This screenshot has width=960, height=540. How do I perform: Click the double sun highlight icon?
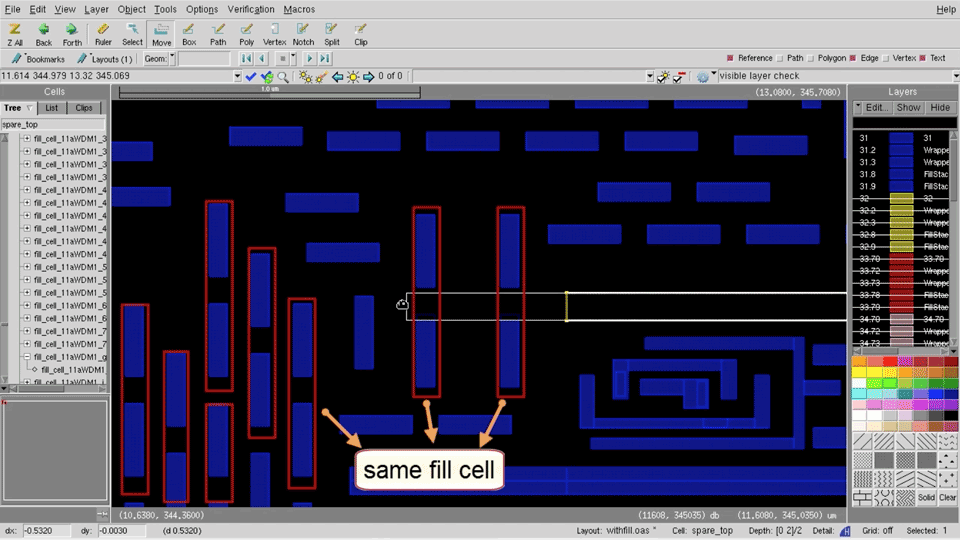click(305, 77)
